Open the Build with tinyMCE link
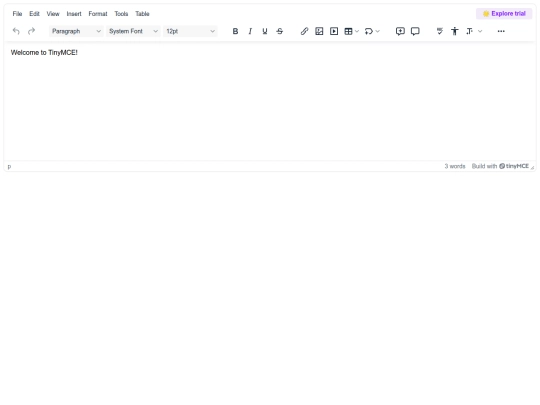 tap(500, 166)
